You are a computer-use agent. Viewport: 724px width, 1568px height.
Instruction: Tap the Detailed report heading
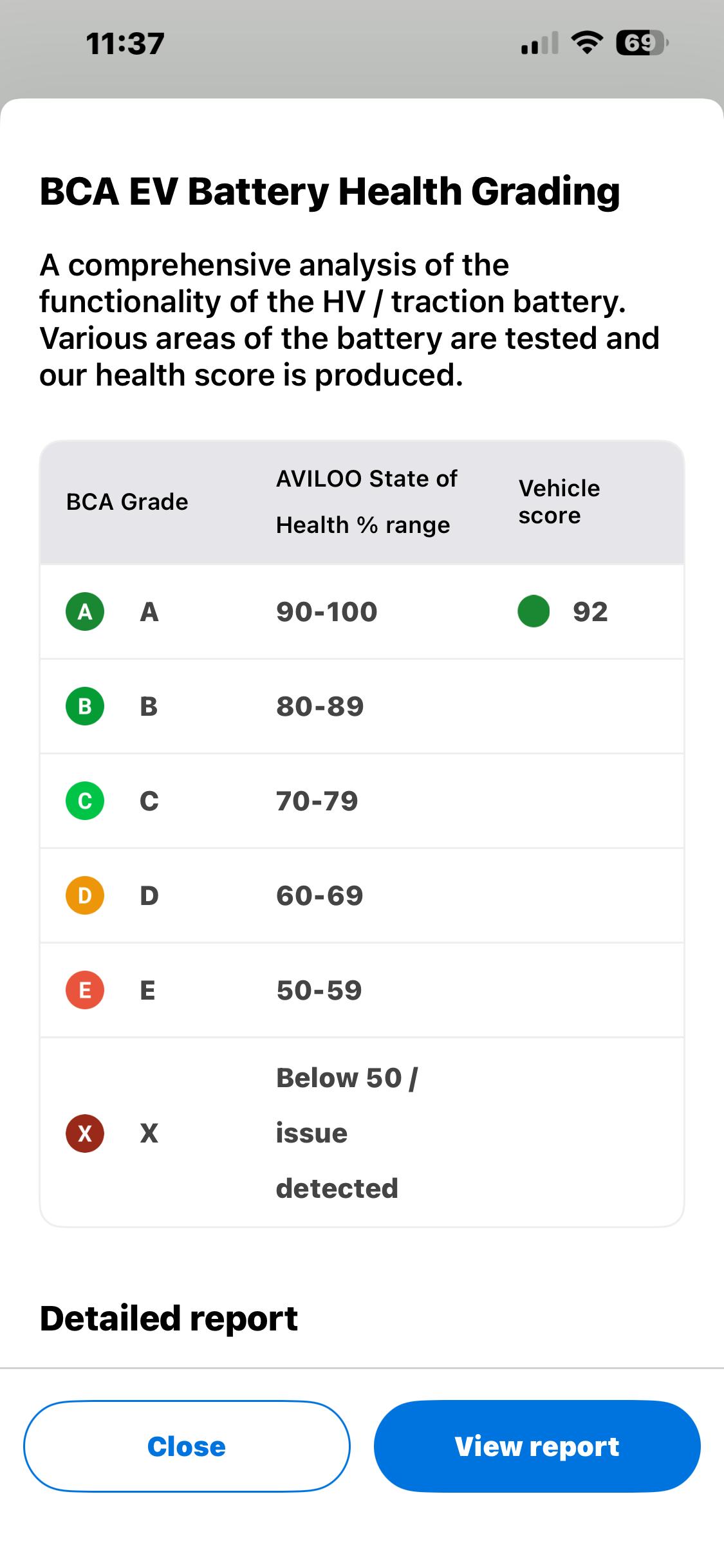click(169, 1318)
